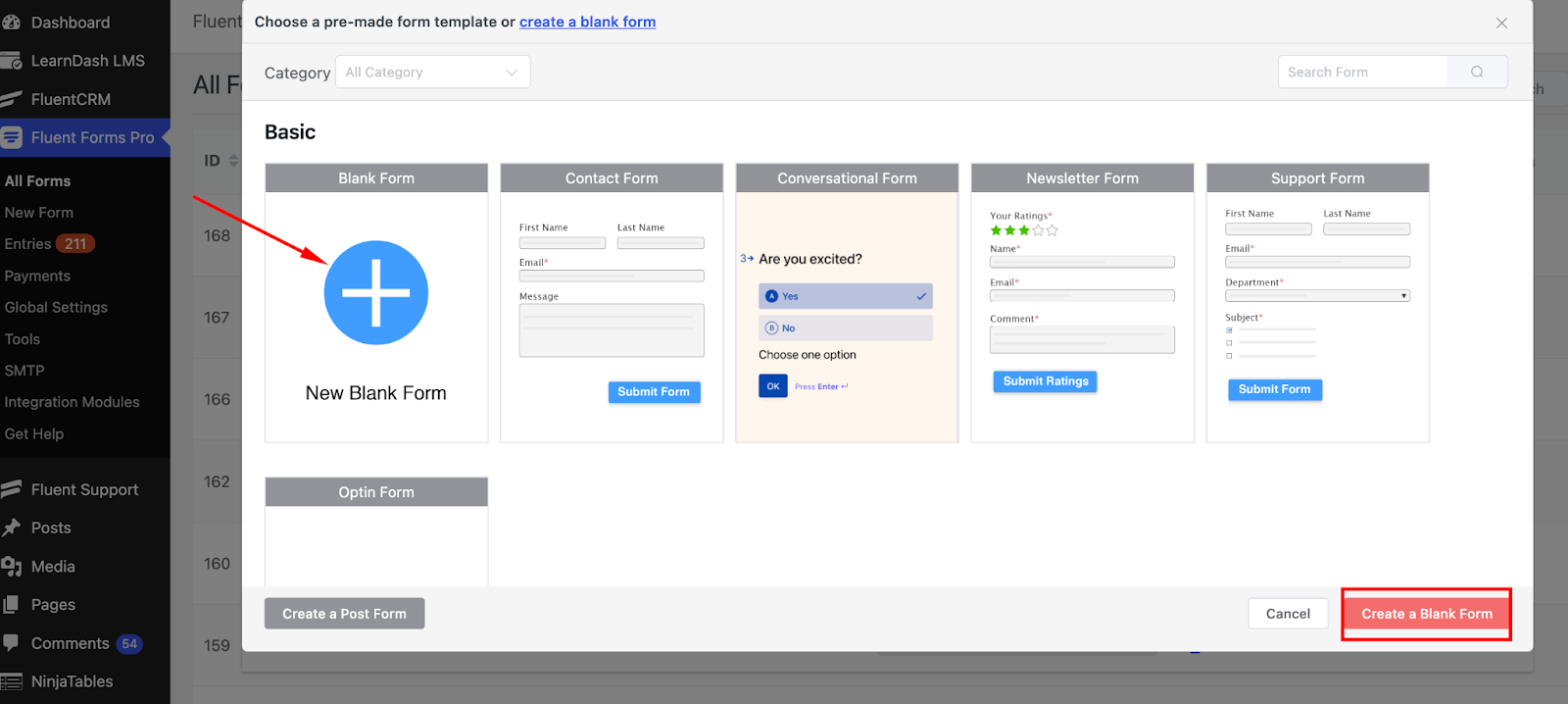Click the Posts pin icon
Screen dimensions: 1568x704
11,528
